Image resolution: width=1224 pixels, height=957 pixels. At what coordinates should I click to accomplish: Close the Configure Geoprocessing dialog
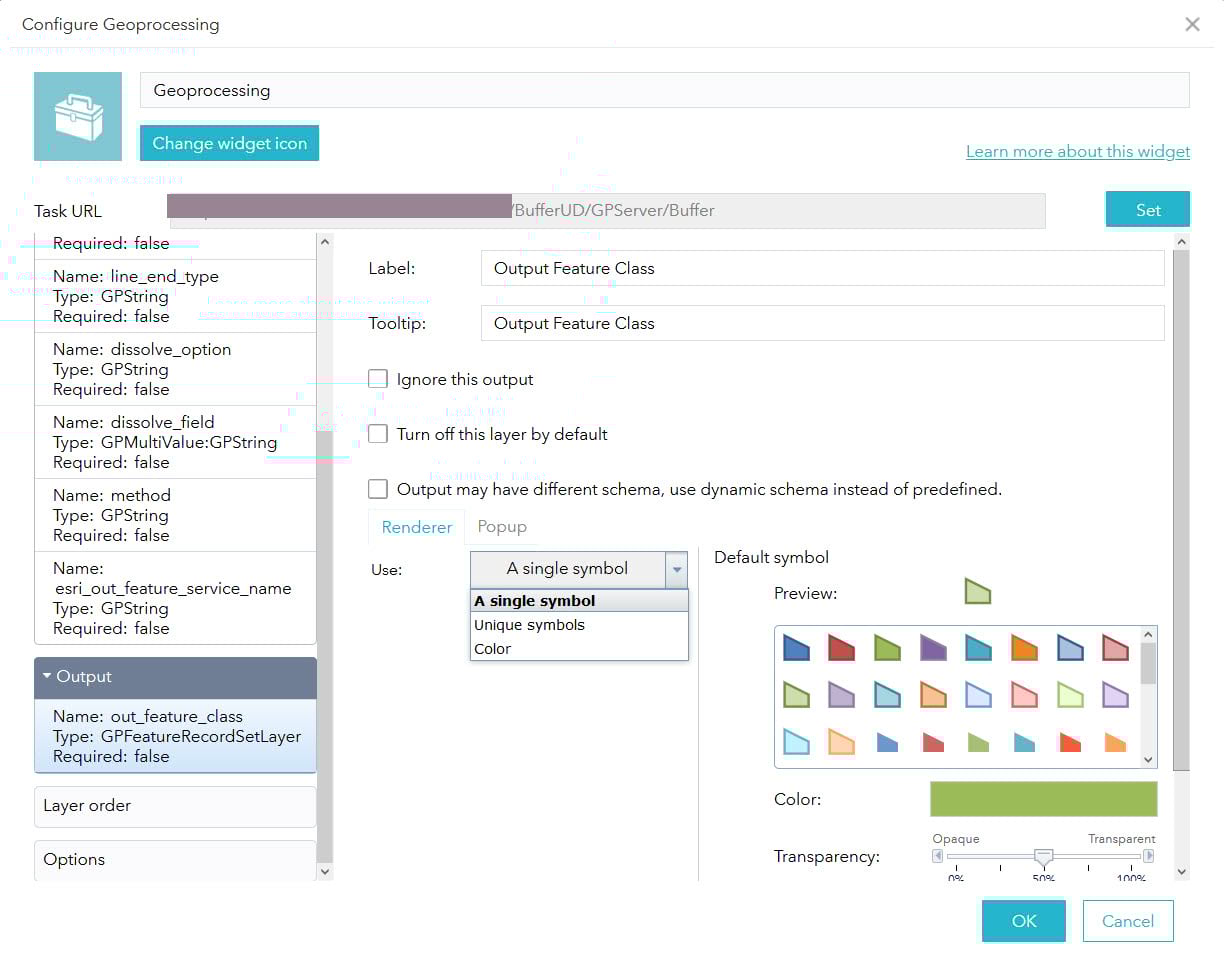1192,24
